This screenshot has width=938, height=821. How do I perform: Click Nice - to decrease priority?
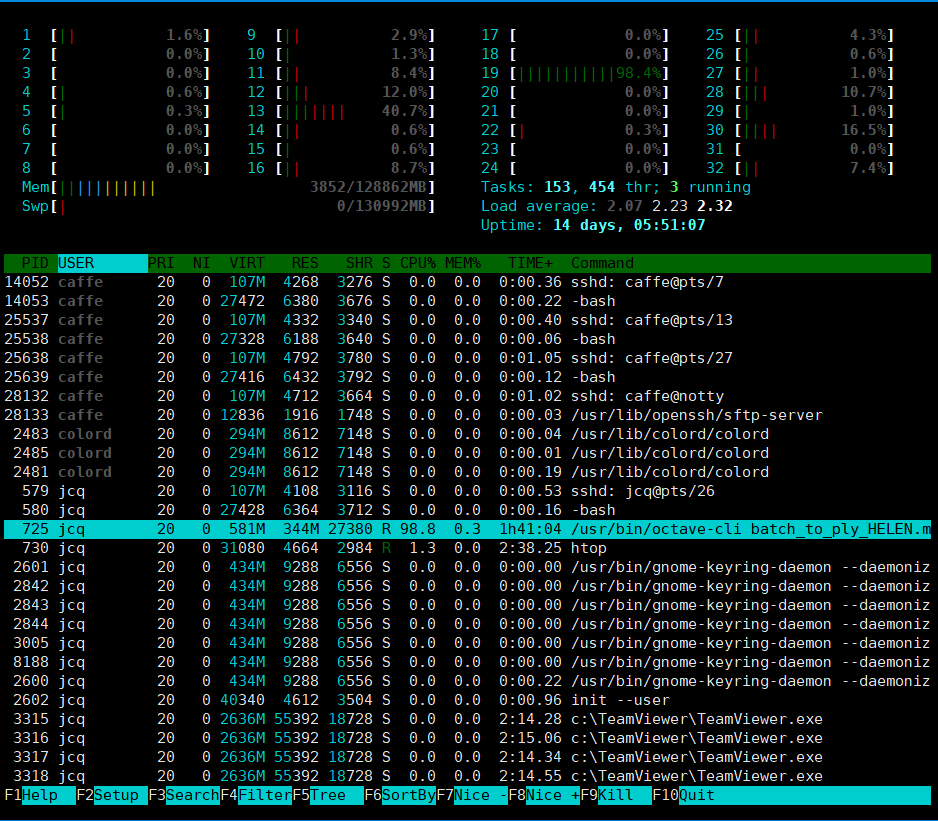point(481,795)
